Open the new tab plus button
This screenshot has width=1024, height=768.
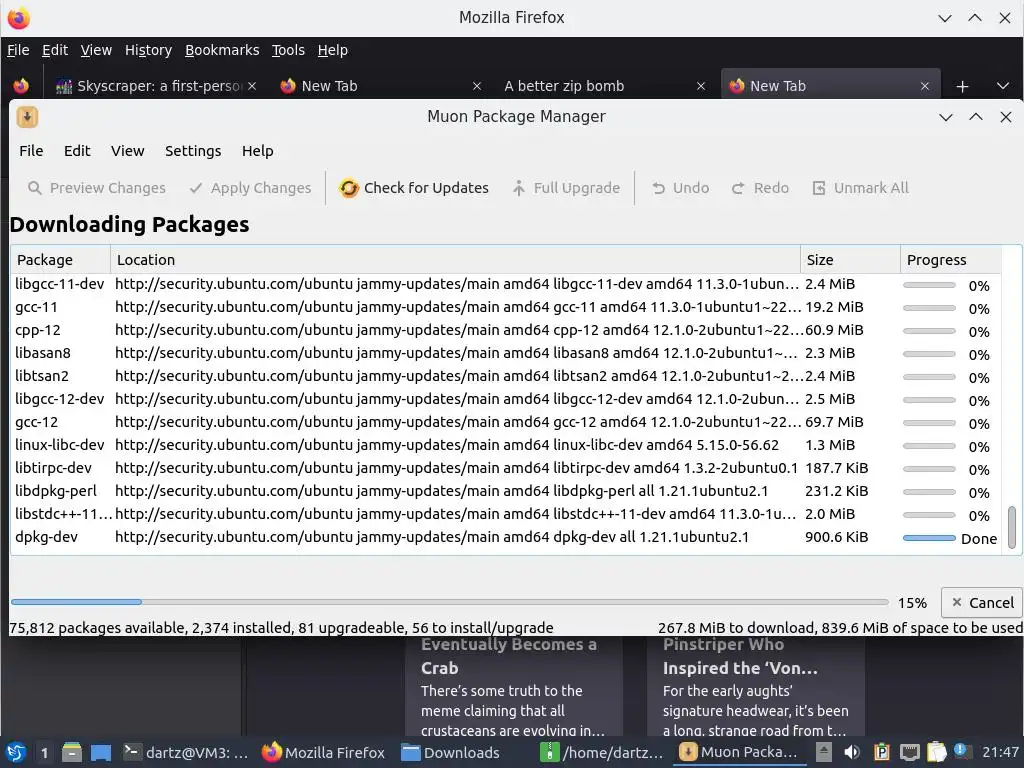point(962,86)
